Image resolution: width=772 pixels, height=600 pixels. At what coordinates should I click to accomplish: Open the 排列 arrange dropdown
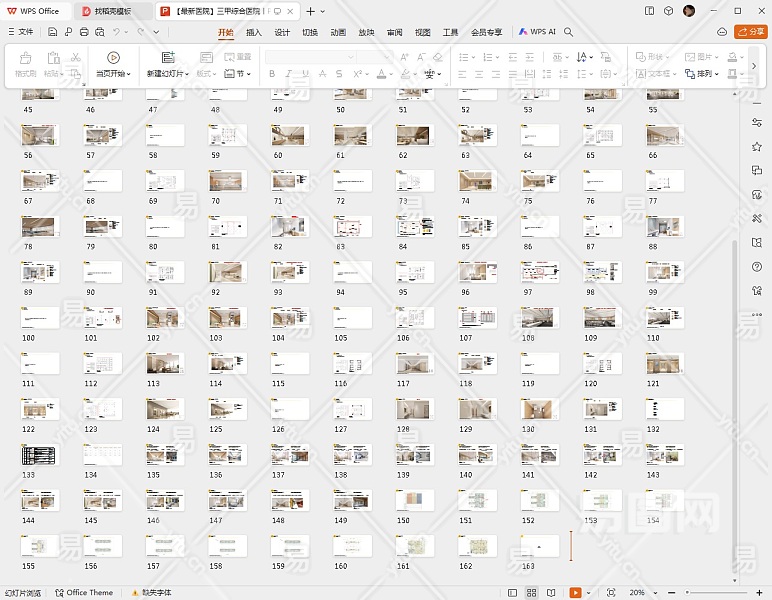pos(706,74)
